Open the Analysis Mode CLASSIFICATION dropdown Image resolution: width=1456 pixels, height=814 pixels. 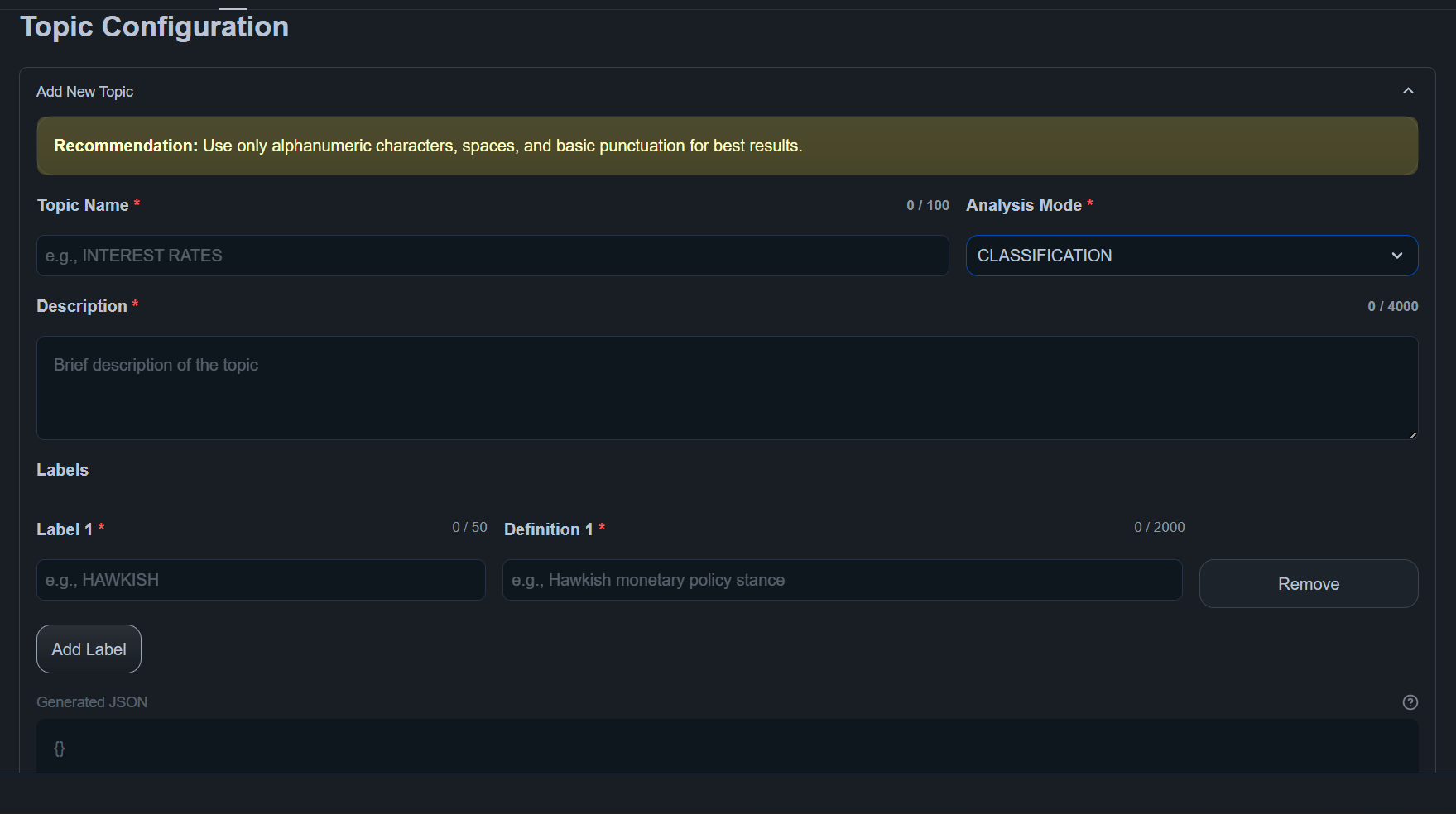pyautogui.click(x=1191, y=256)
